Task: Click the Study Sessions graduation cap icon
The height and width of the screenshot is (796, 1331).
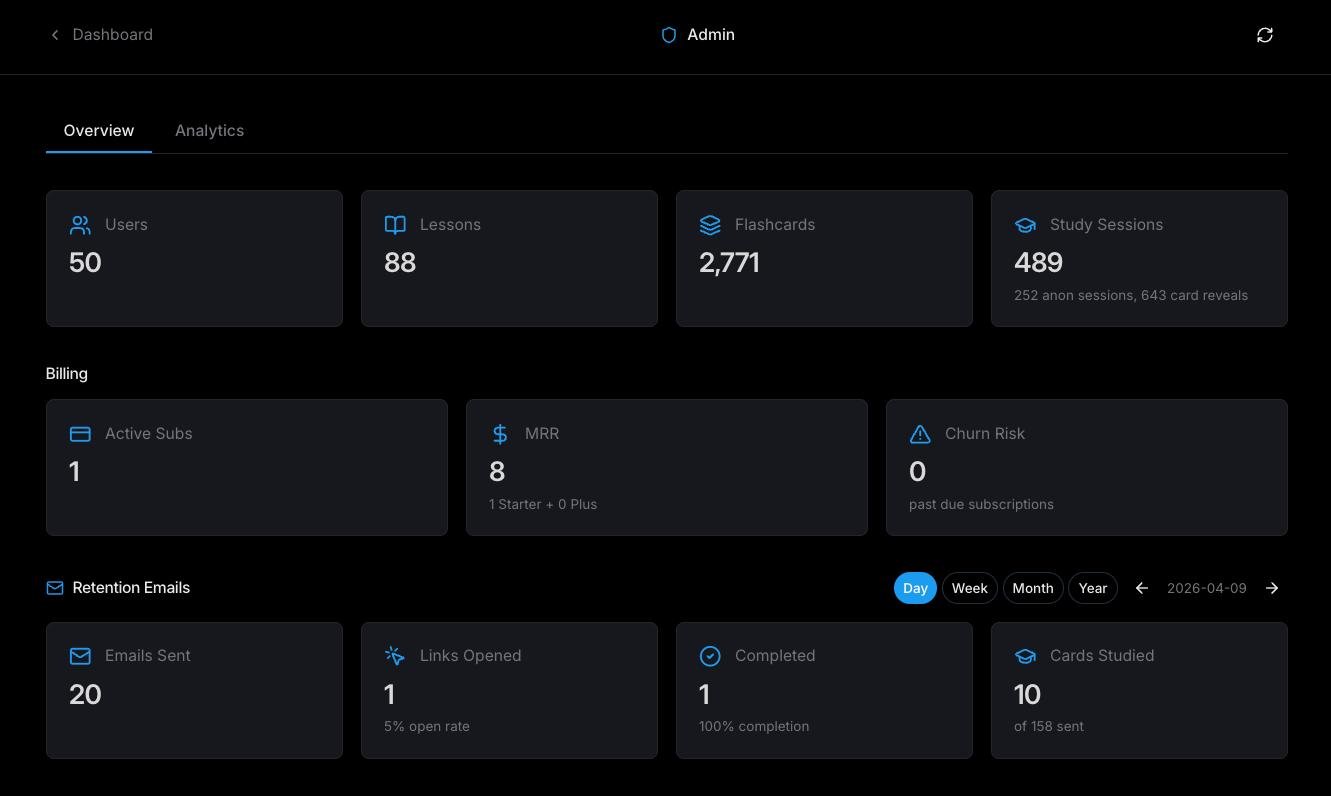Action: [1025, 225]
